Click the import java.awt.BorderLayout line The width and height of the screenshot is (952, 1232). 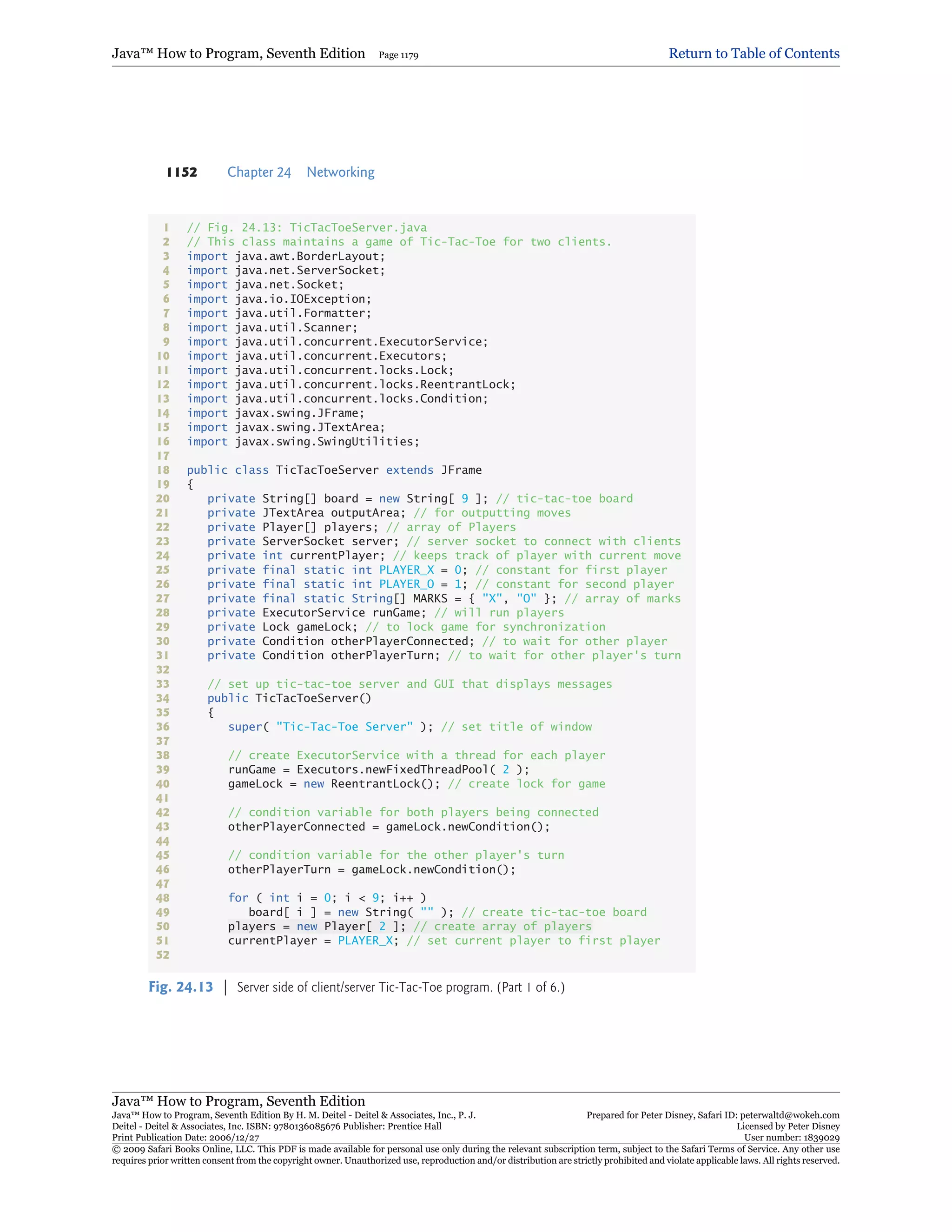point(285,256)
